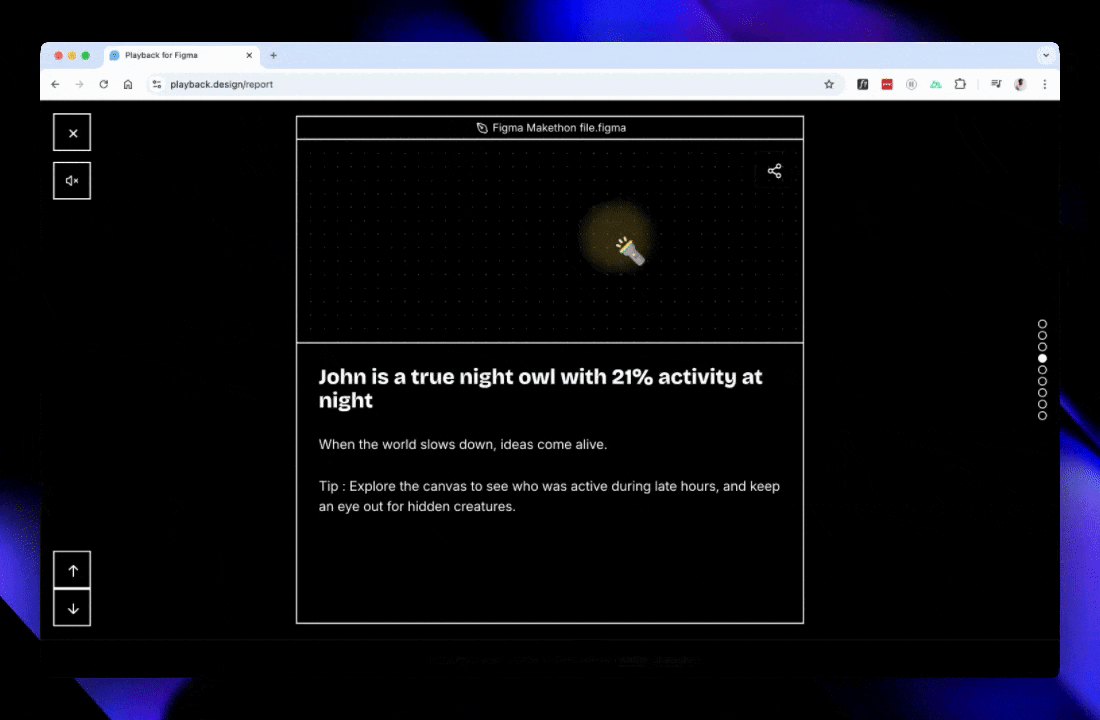Open the Chrome profile avatar

coord(1020,84)
